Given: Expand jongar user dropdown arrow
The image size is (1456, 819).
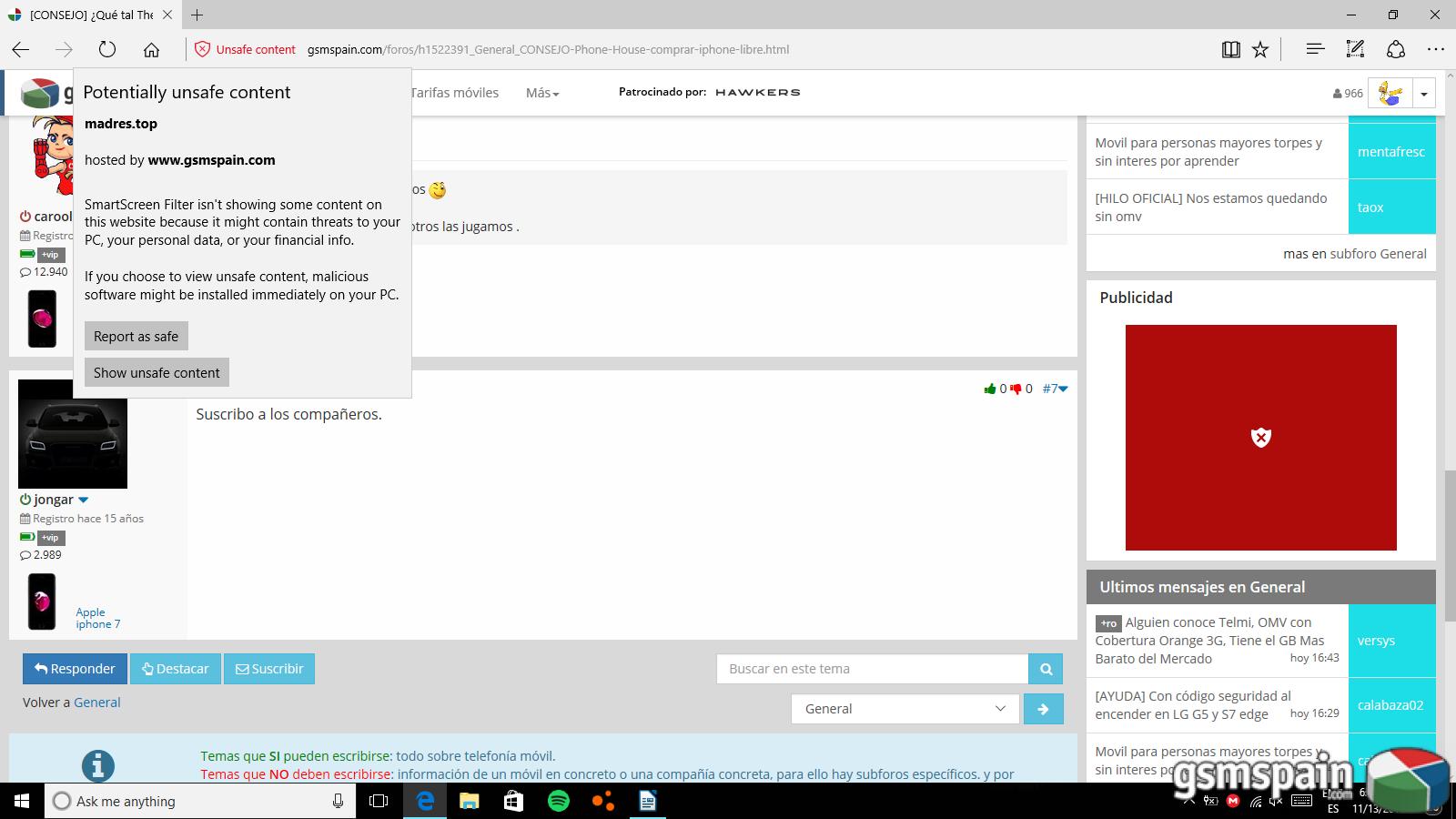Looking at the screenshot, I should click(83, 500).
